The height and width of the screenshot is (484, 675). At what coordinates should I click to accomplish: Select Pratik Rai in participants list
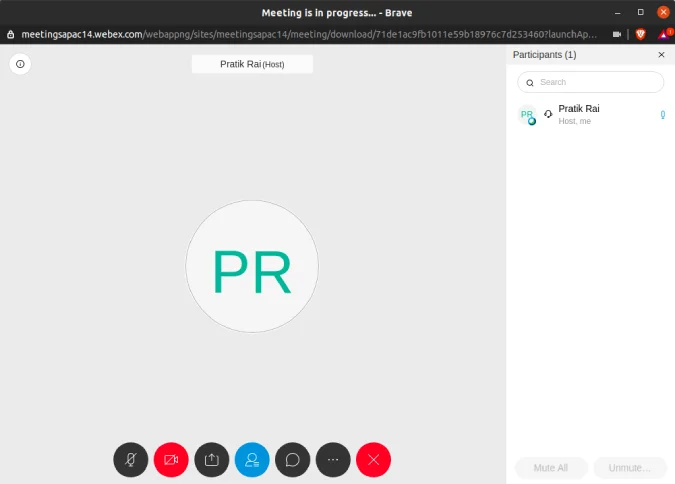[590, 115]
